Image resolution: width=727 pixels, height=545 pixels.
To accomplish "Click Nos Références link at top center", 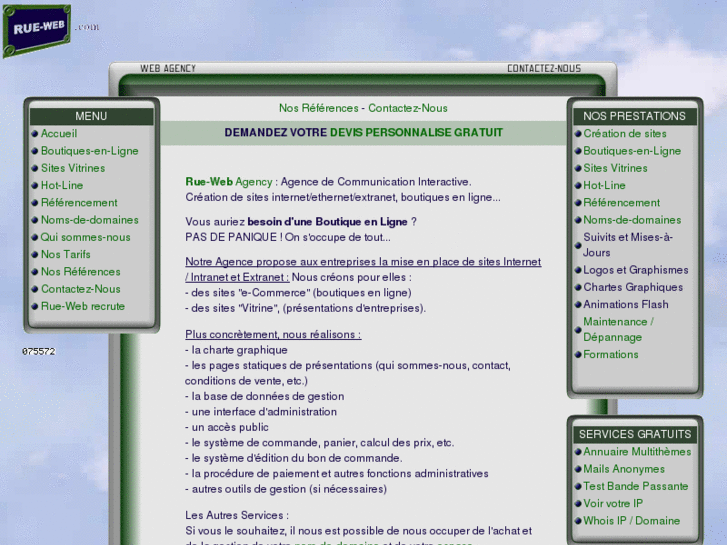I will pos(319,108).
